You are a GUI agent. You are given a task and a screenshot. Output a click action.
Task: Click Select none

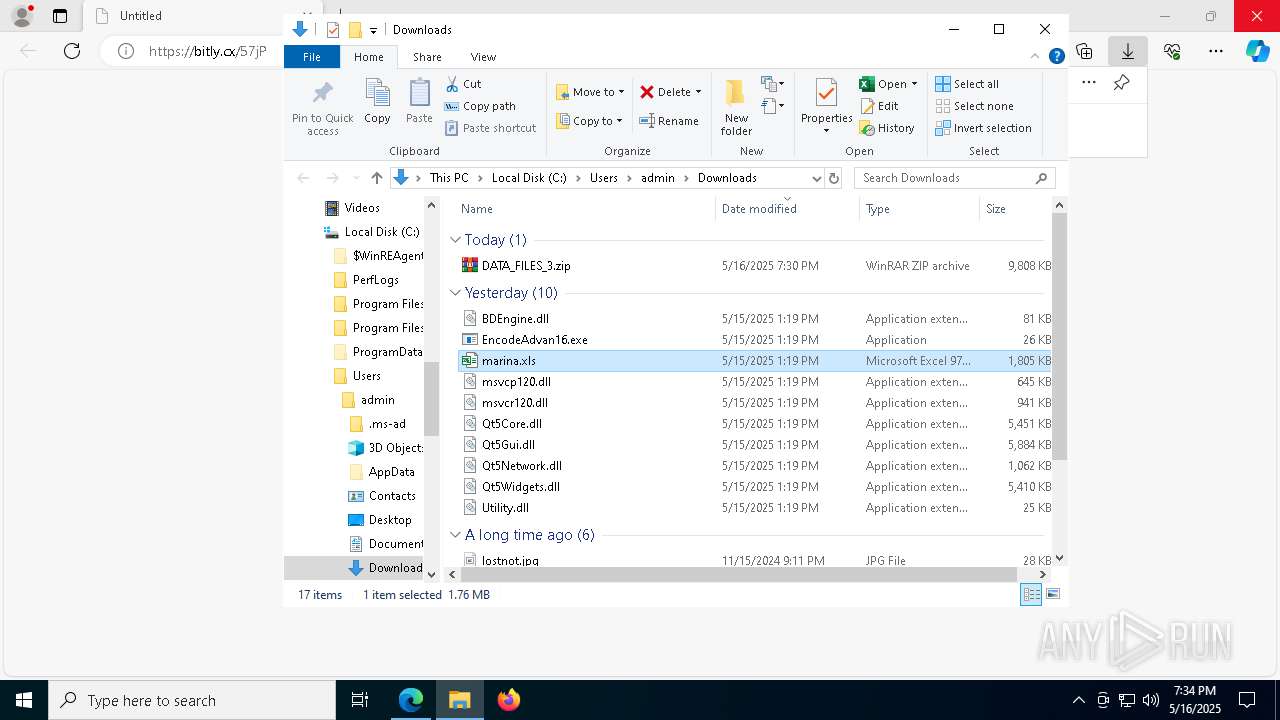[x=974, y=106]
